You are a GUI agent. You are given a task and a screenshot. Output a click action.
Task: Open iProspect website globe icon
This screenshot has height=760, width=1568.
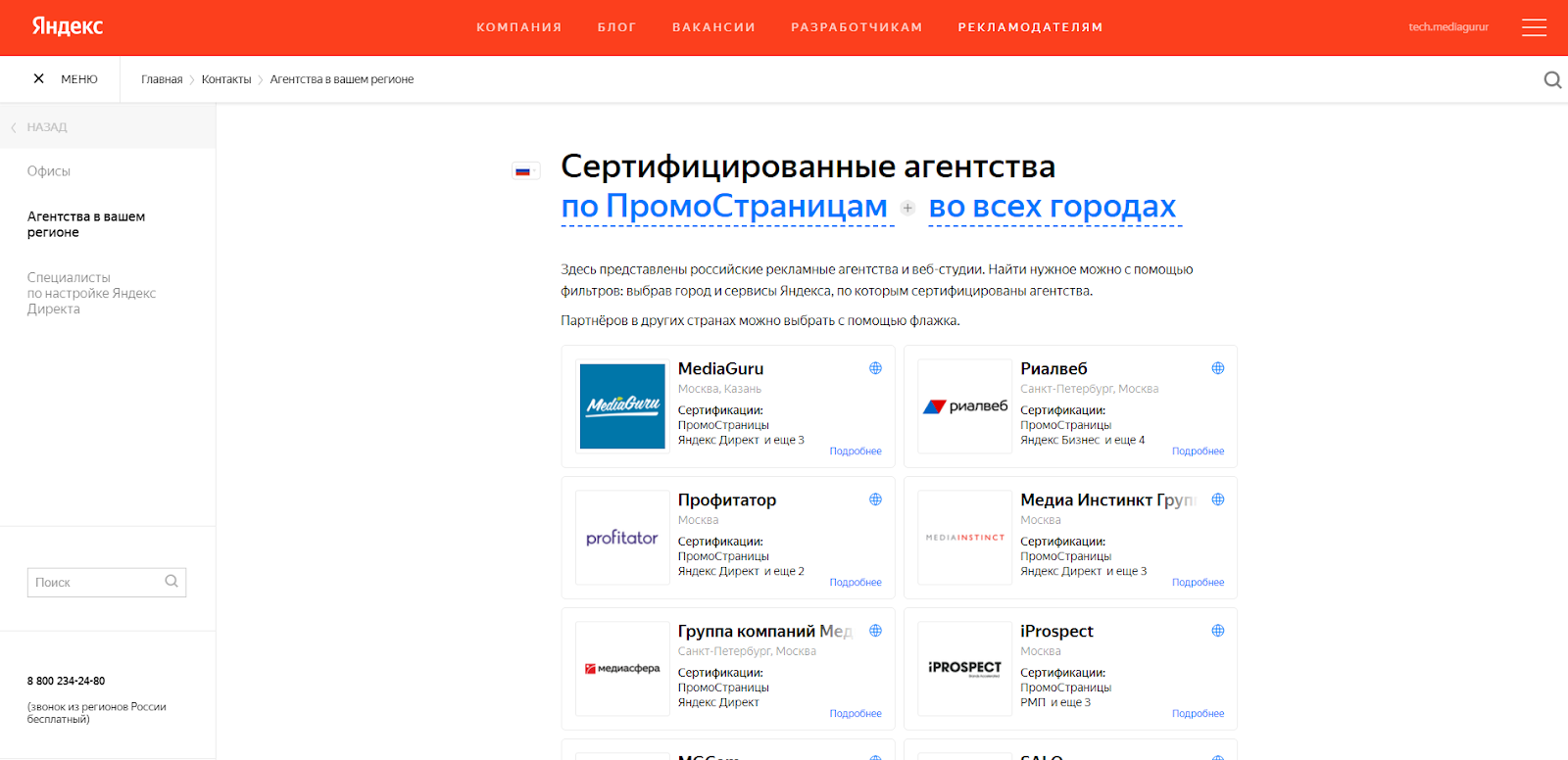(1217, 631)
